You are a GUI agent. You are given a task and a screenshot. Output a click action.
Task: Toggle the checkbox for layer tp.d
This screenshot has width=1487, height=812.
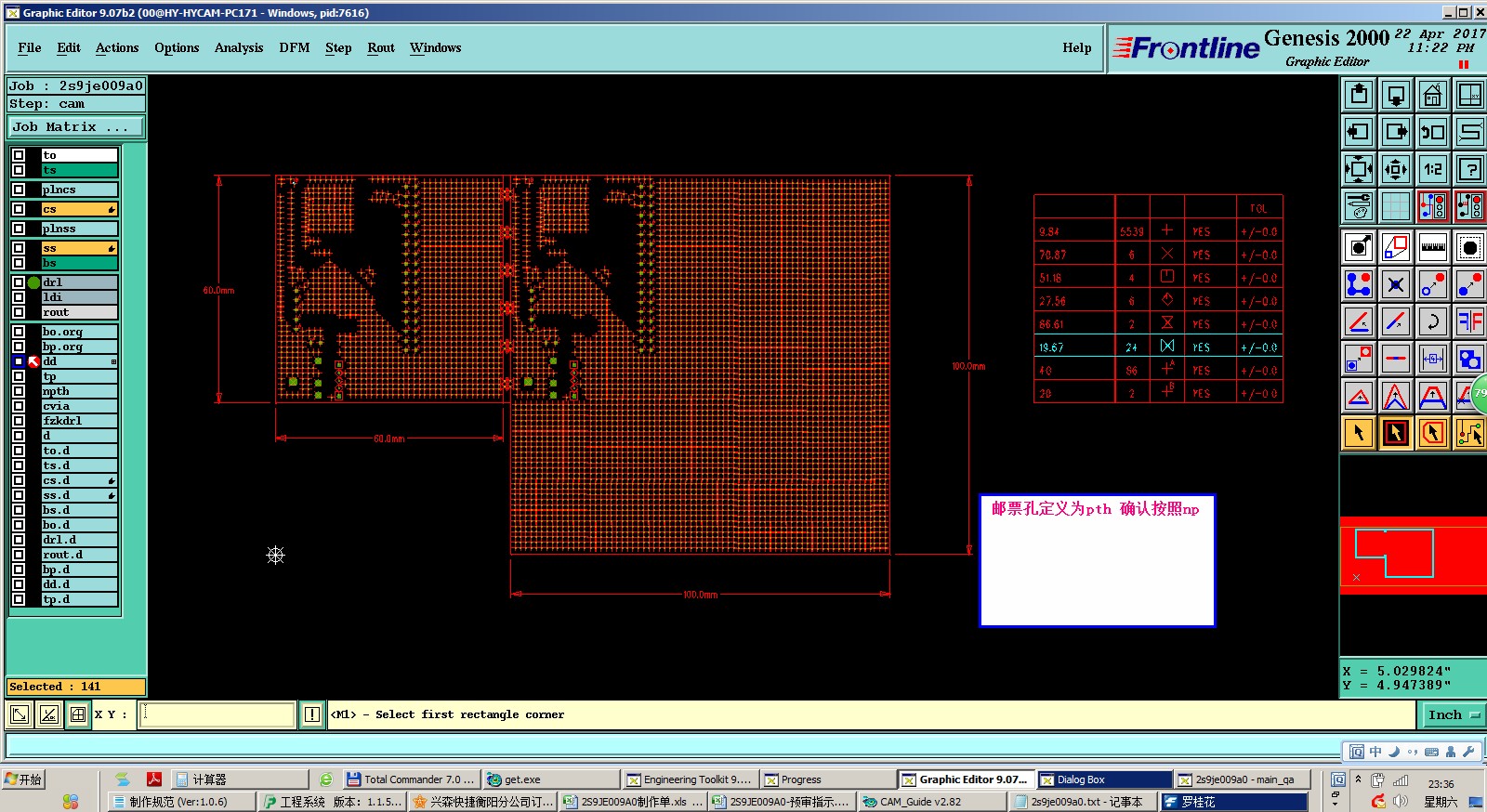point(19,599)
